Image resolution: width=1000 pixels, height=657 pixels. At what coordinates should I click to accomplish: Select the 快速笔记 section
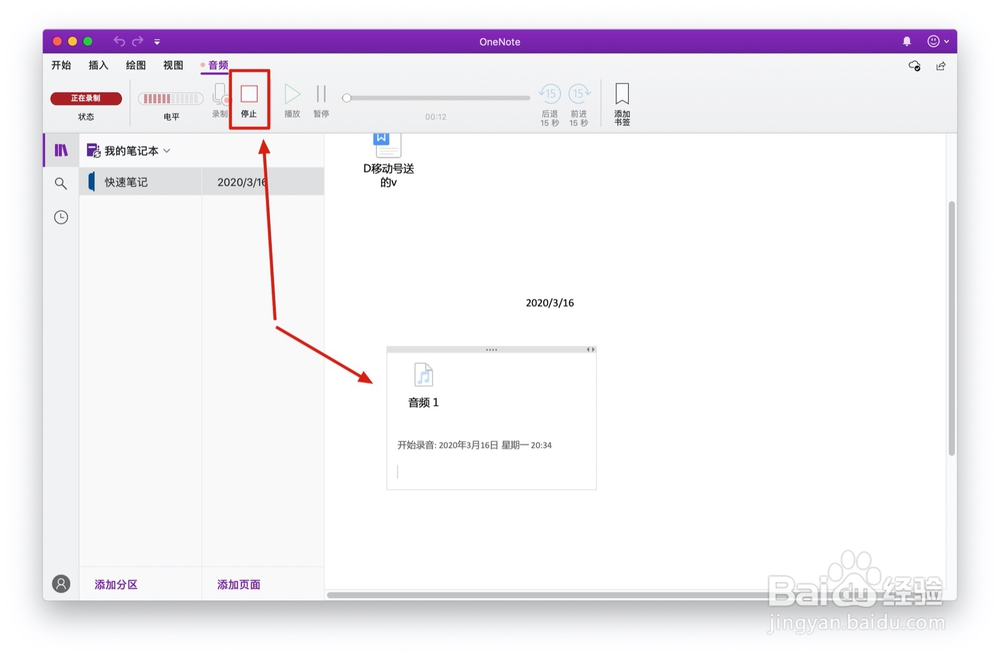(140, 182)
